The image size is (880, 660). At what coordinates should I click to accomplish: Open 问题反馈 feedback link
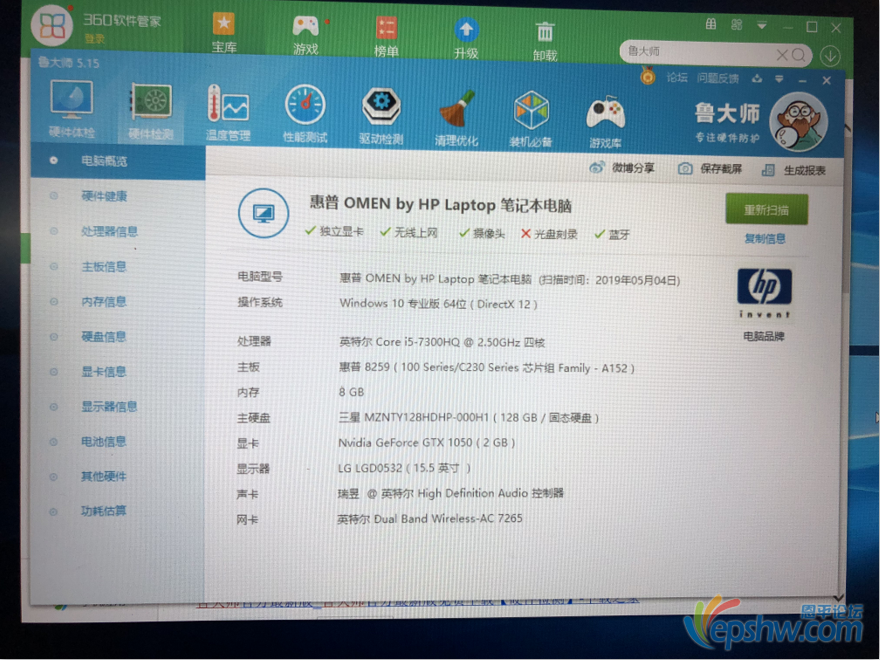[718, 78]
